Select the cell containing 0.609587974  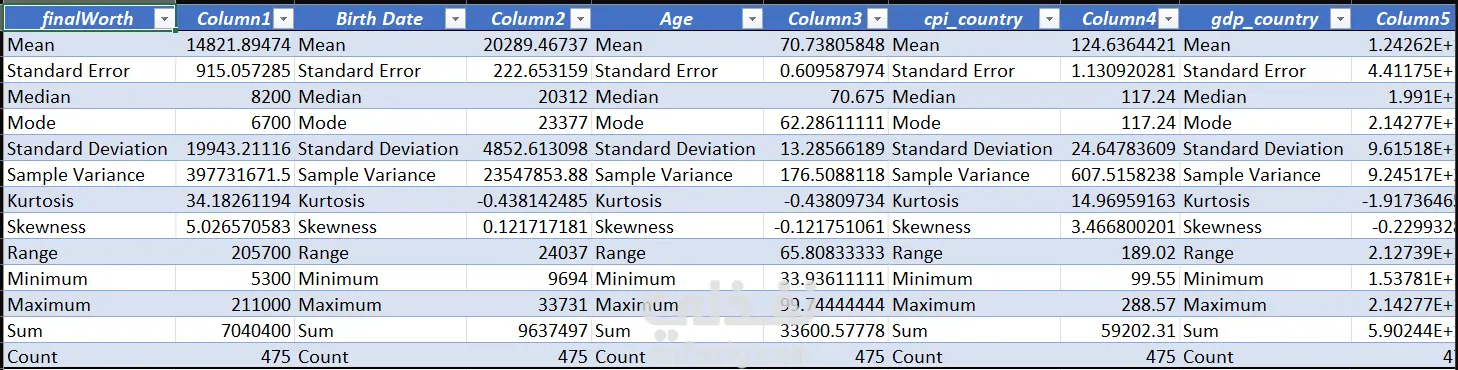(x=826, y=71)
